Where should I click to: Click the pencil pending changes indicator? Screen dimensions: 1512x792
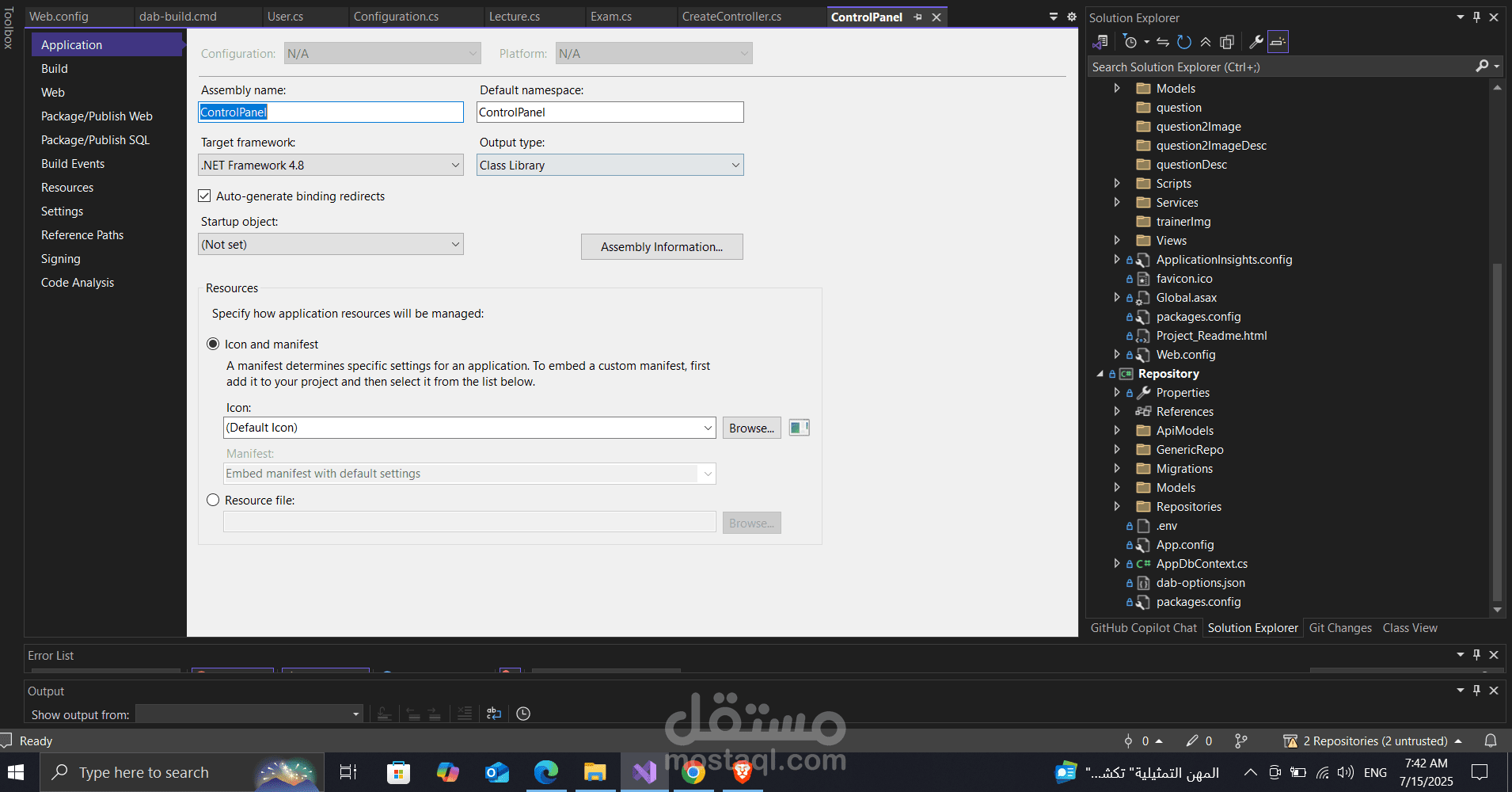1199,741
